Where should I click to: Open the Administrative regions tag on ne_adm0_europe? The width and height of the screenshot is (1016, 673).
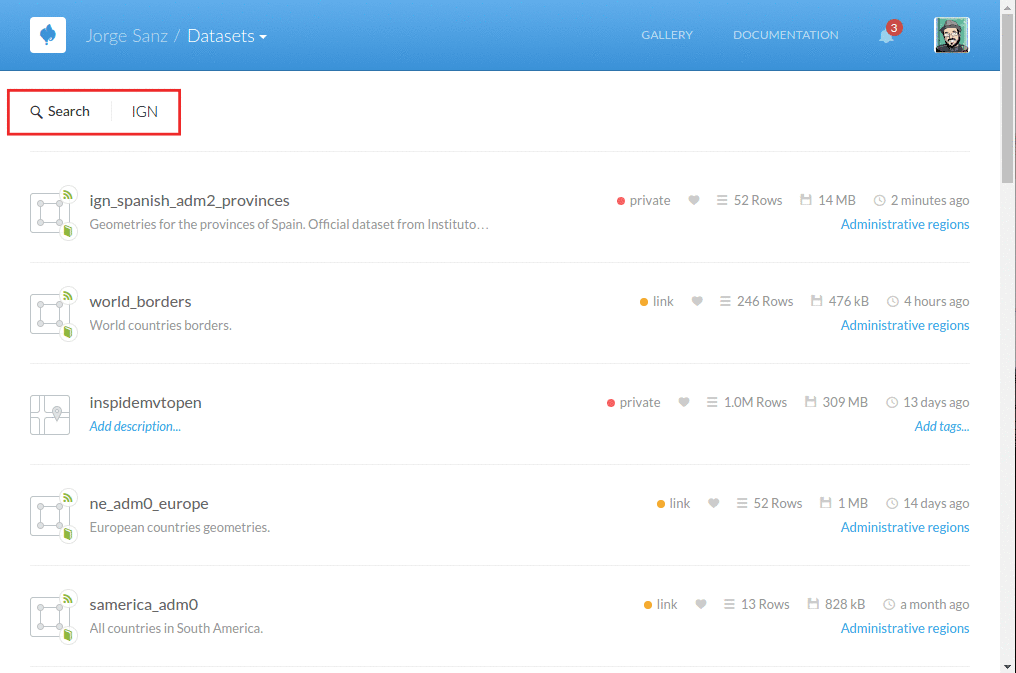(905, 526)
